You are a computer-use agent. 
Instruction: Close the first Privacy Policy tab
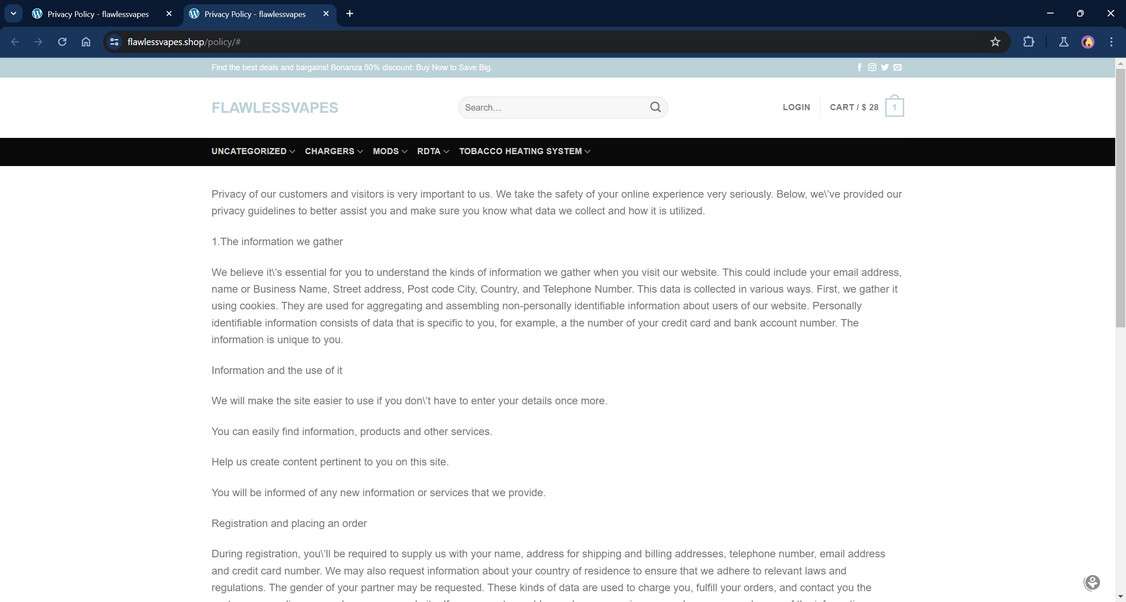(x=169, y=14)
